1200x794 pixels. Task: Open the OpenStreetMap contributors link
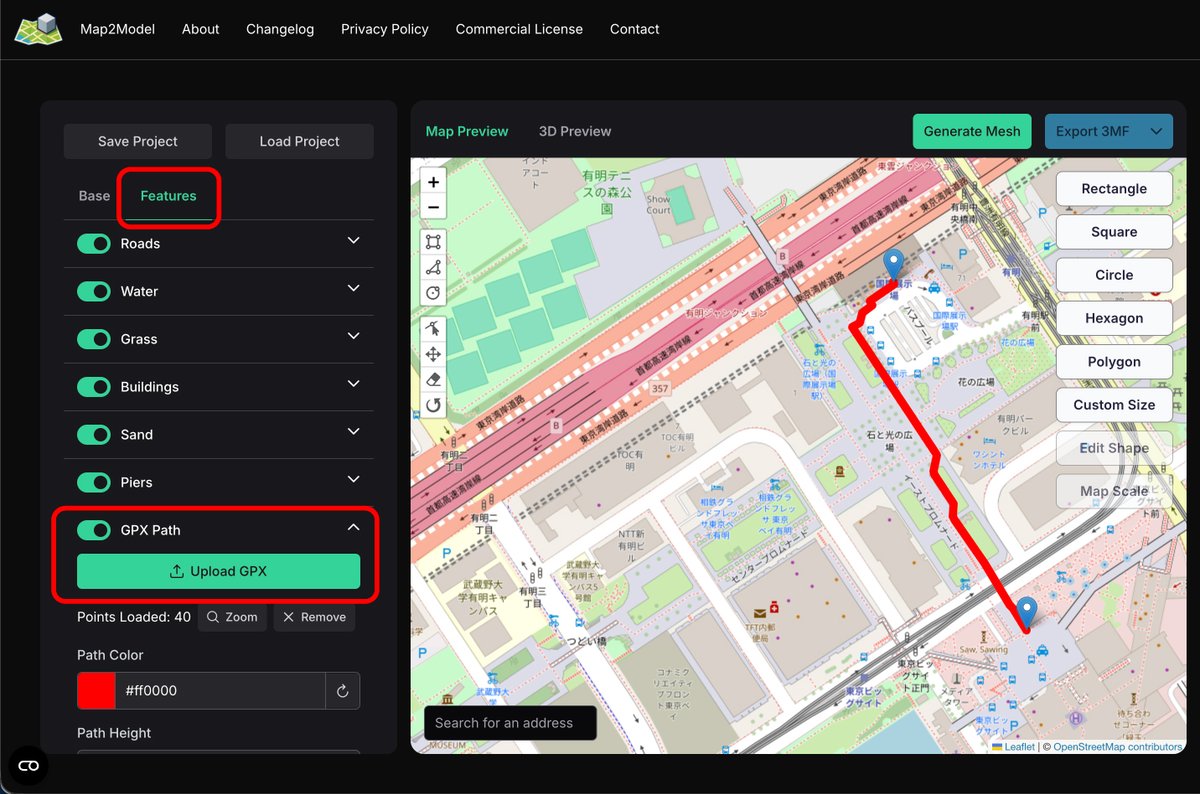[1117, 747]
